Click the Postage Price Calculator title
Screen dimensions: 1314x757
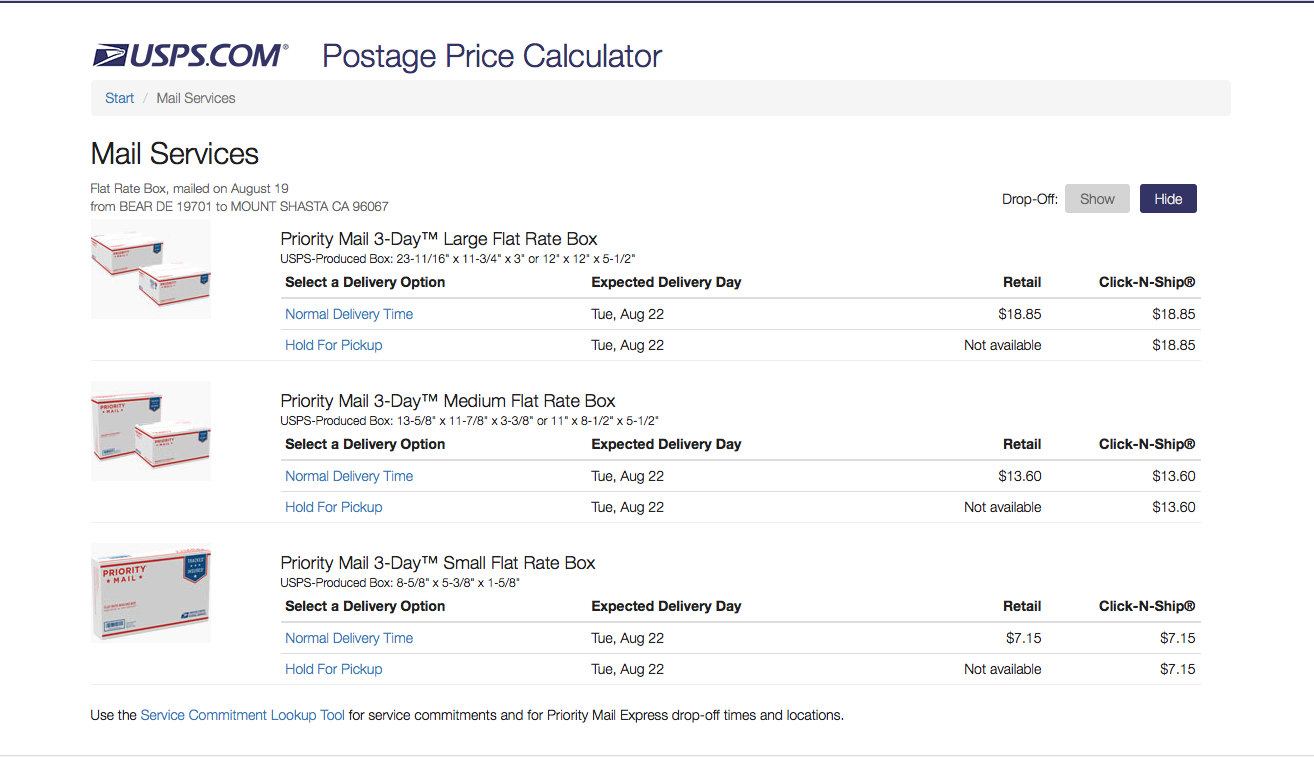pyautogui.click(x=492, y=56)
